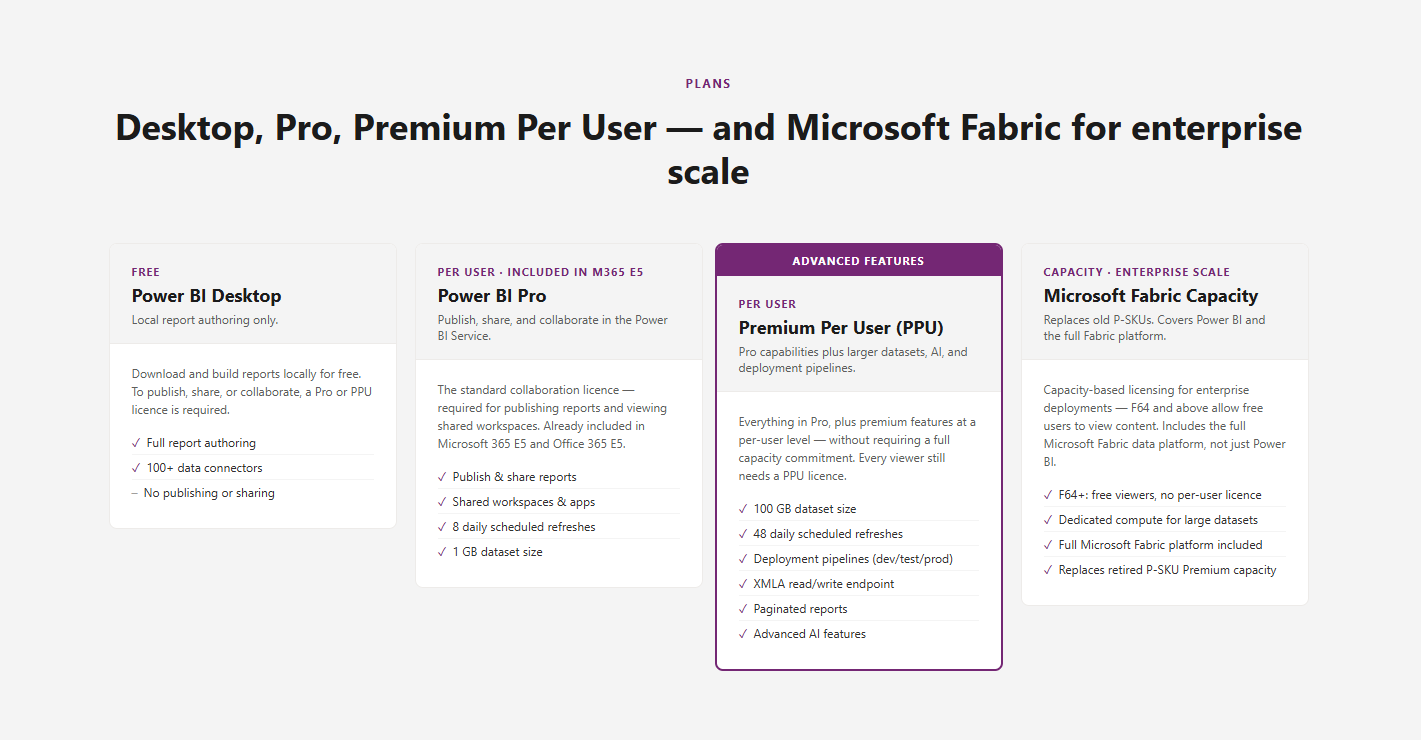Open the Microsoft Fabric Capacity heading
The width and height of the screenshot is (1421, 740).
click(x=1151, y=296)
